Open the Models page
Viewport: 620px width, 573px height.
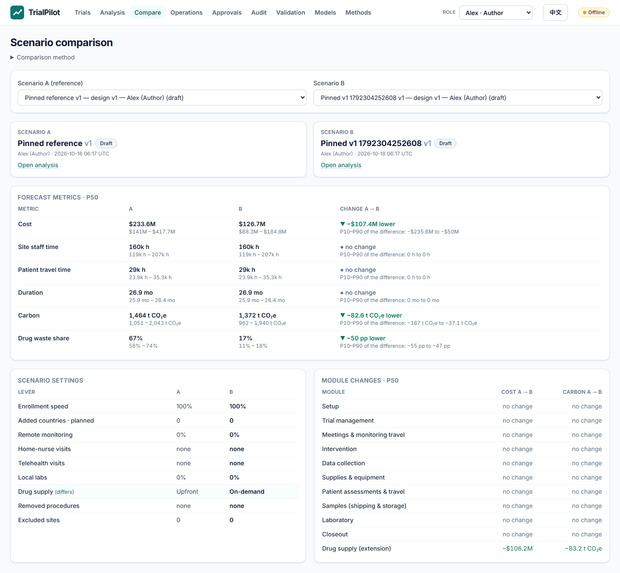(325, 13)
